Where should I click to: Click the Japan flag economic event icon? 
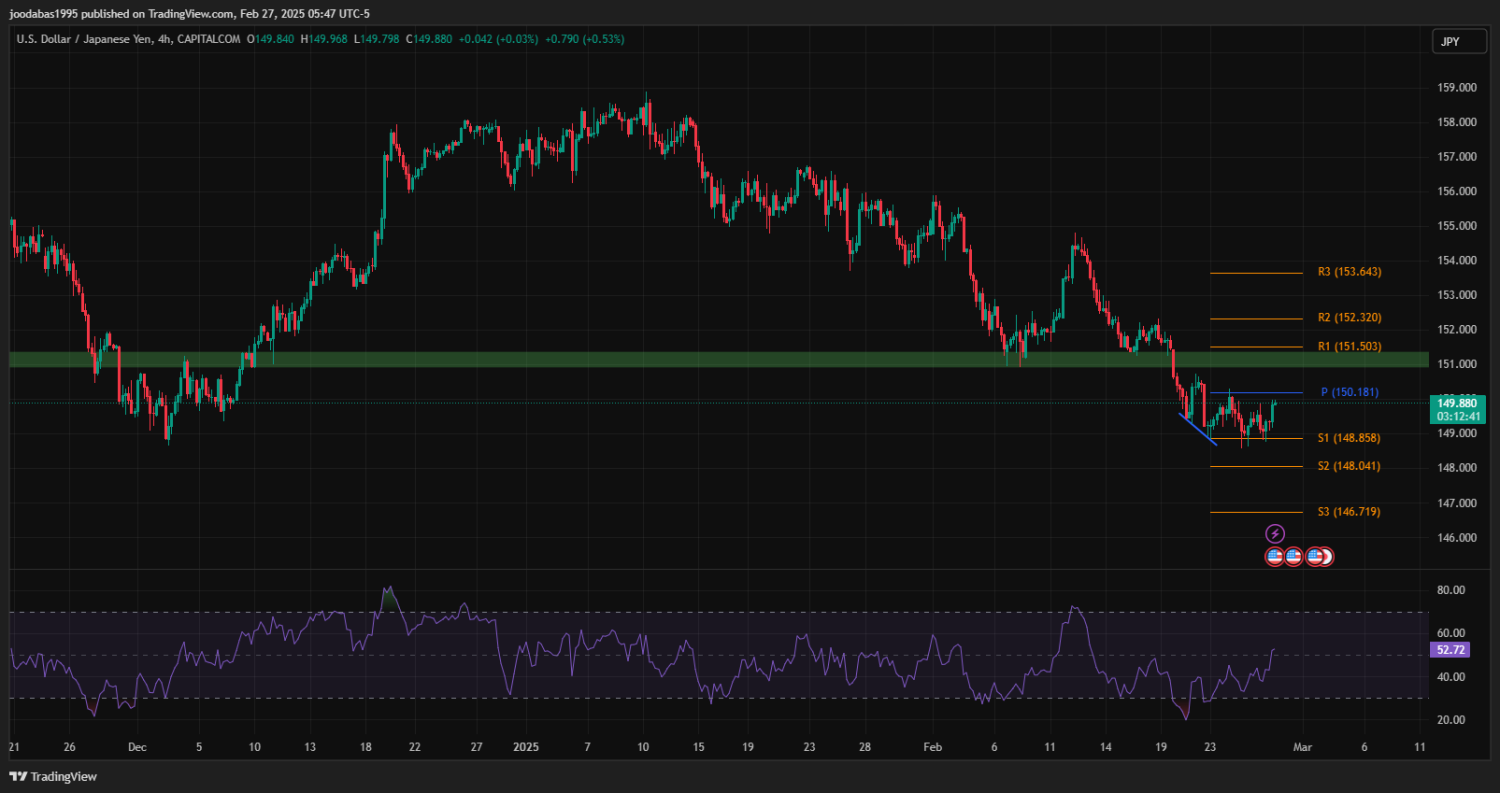coord(1327,557)
